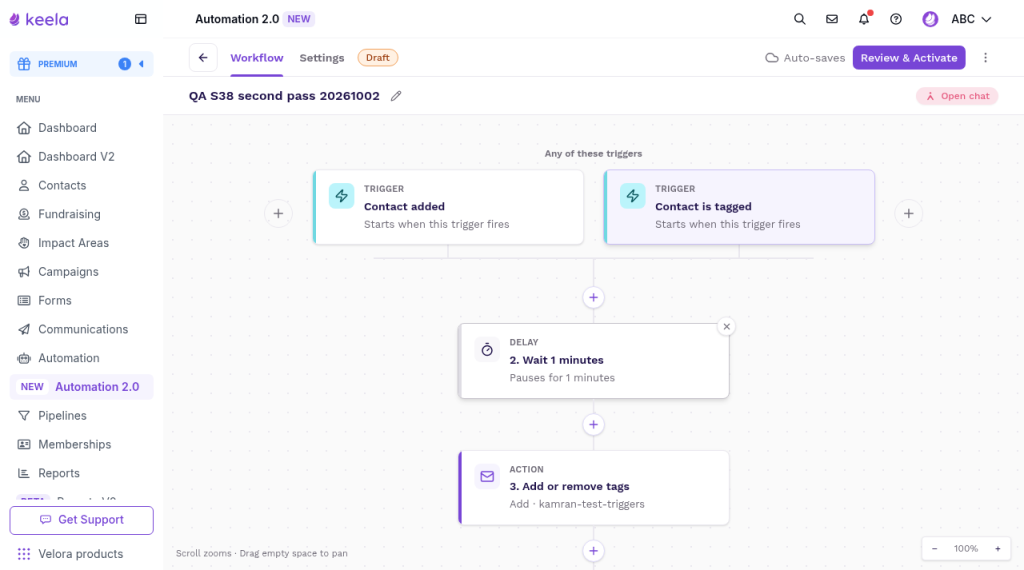The width and height of the screenshot is (1024, 570).
Task: Click lightning icon on Contact is tagged
Action: click(633, 196)
